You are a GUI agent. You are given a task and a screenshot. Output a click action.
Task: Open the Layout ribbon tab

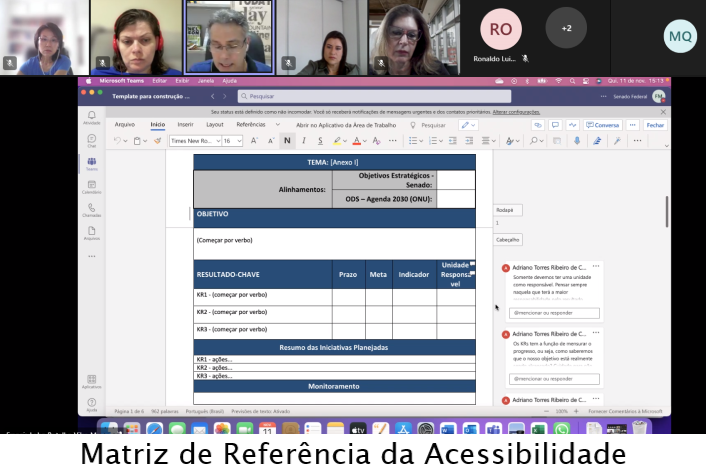215,125
